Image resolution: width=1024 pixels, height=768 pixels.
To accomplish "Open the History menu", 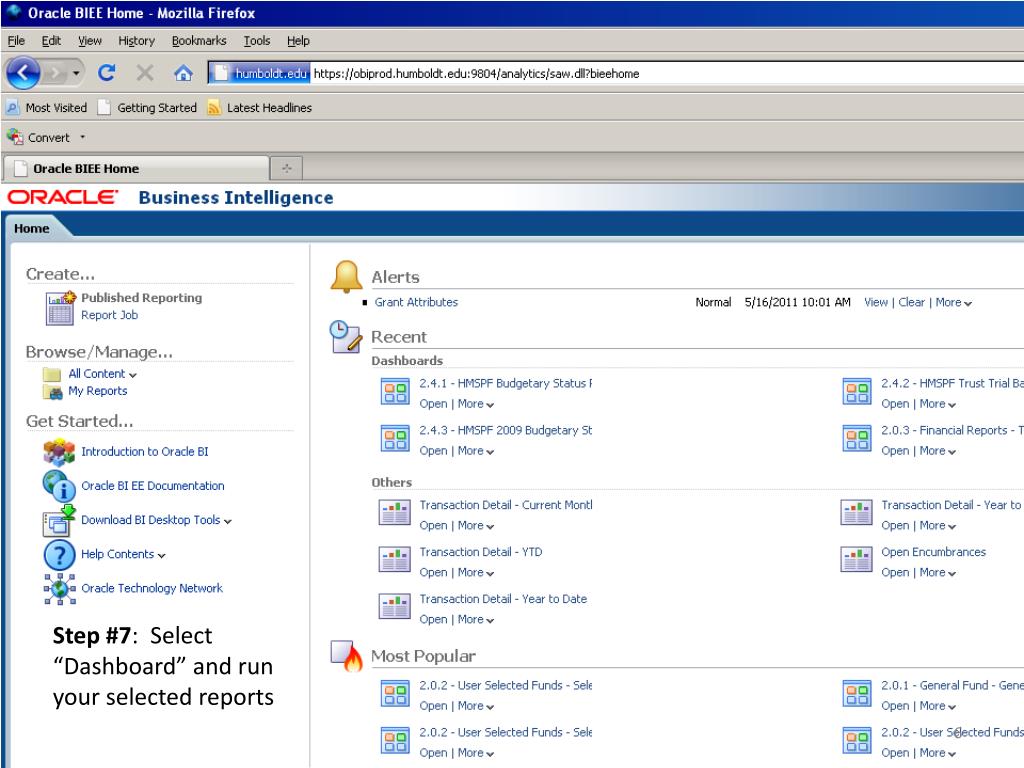I will (x=136, y=40).
